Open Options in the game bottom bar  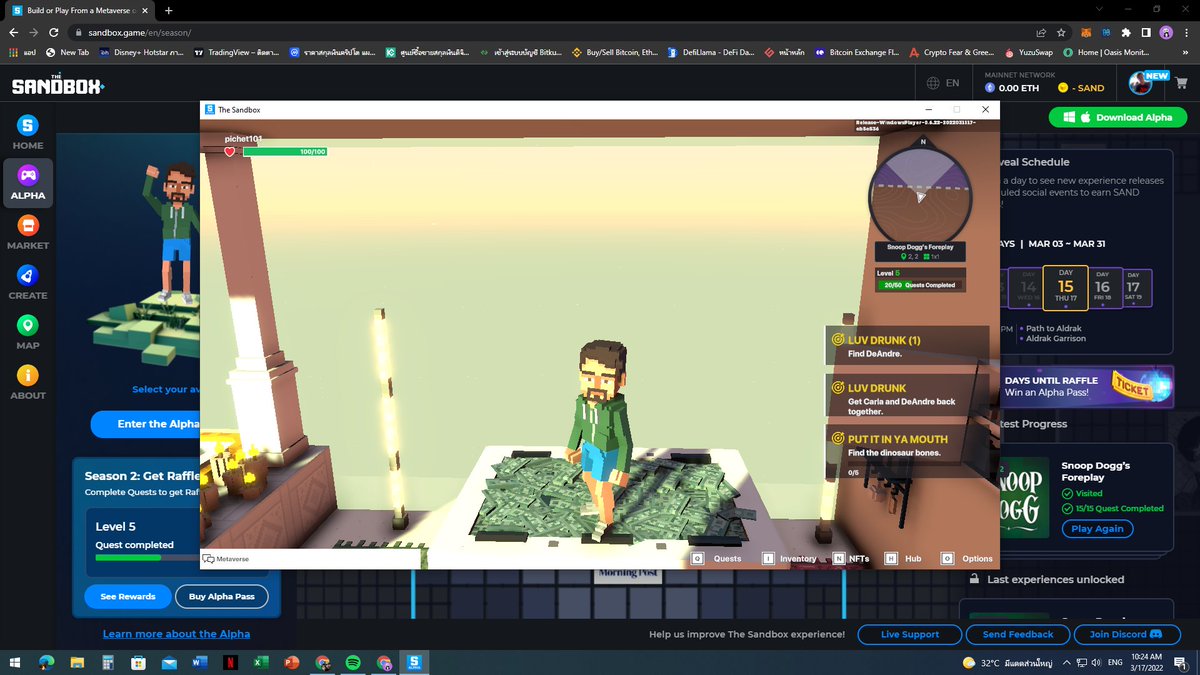coord(967,558)
